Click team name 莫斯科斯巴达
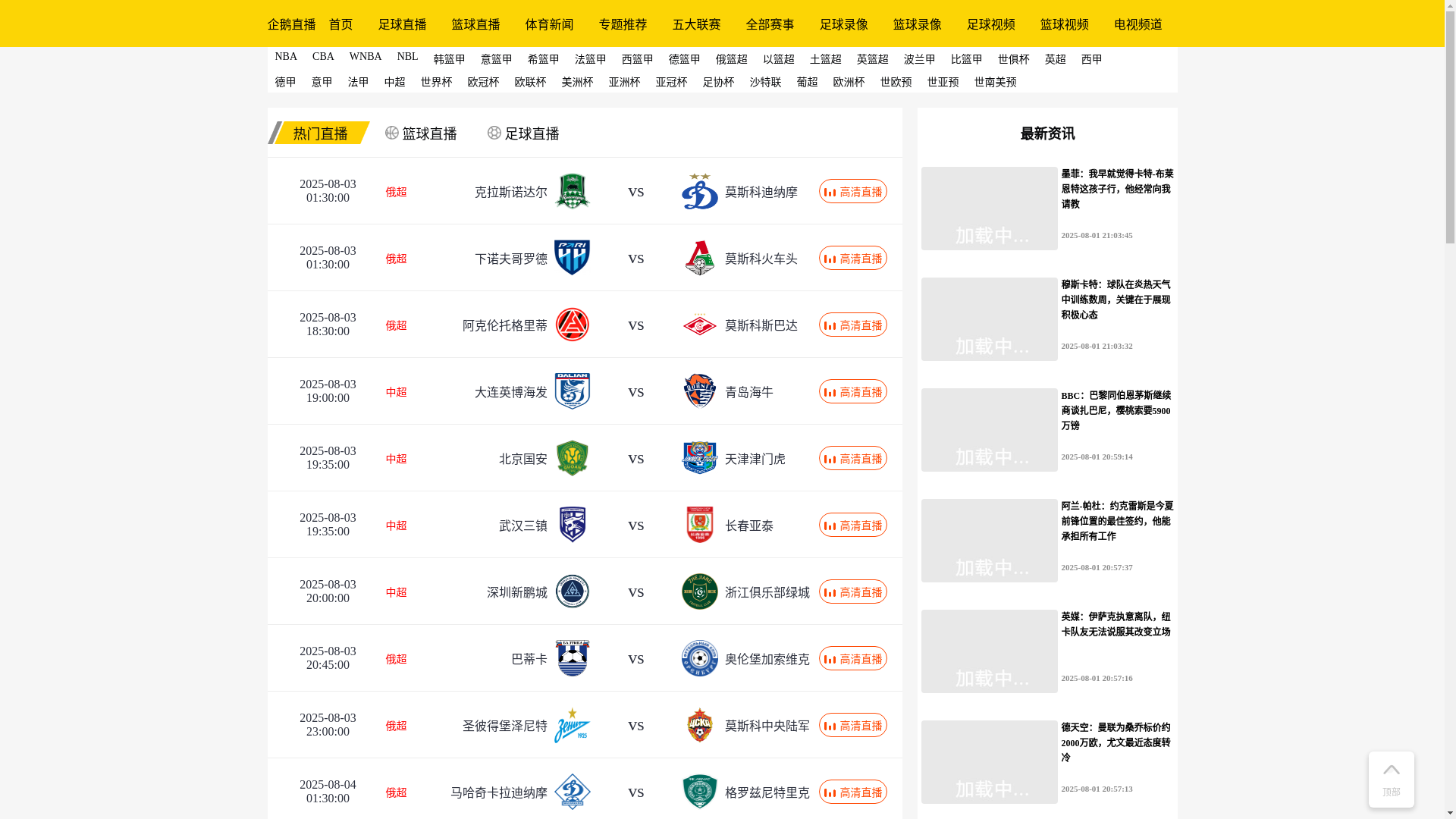The width and height of the screenshot is (1456, 819). tap(761, 325)
